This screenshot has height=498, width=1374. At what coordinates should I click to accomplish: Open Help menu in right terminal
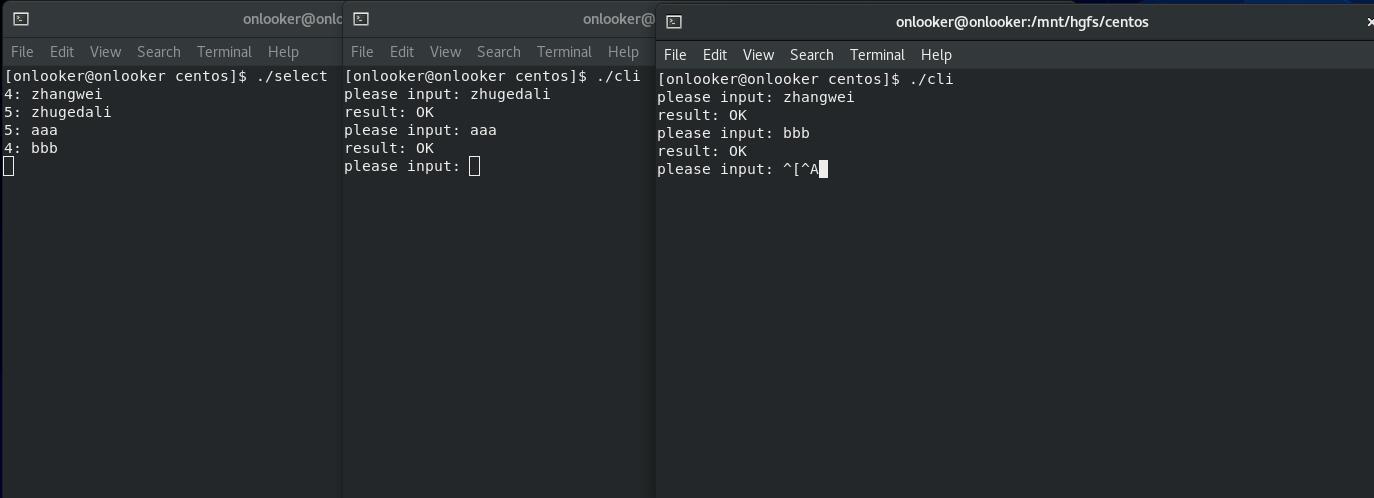[936, 55]
